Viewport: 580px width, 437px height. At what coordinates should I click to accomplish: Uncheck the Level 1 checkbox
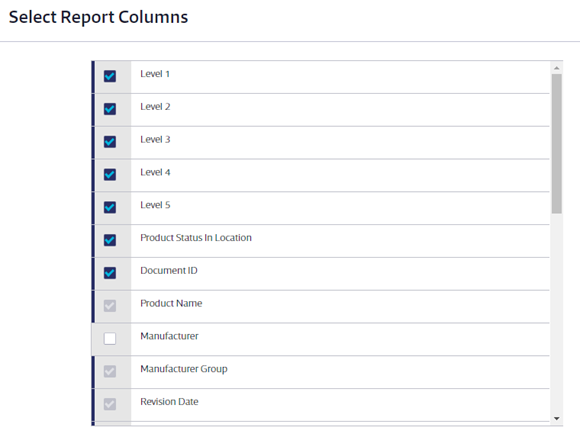click(x=110, y=76)
